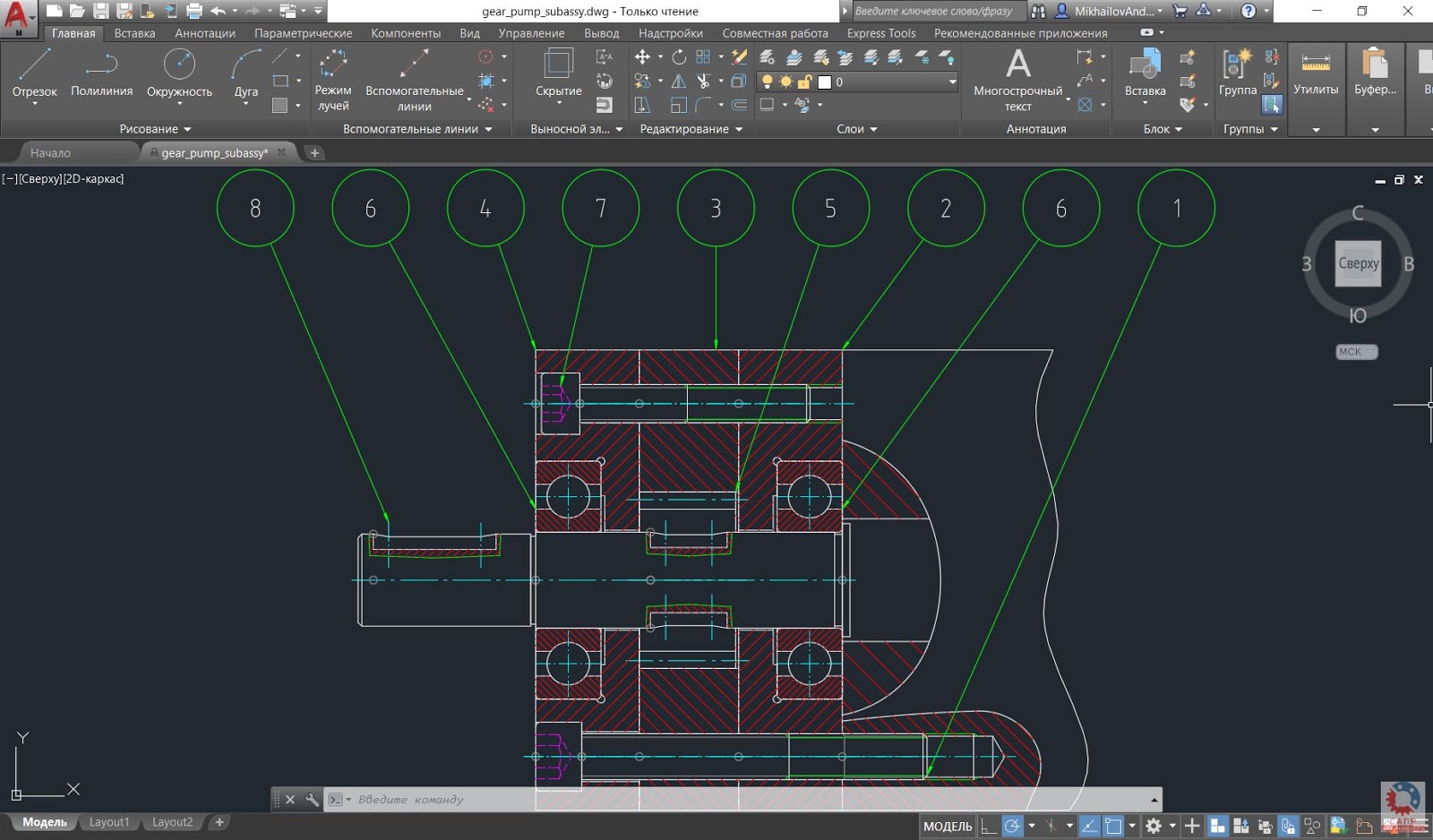Switch to Начало start tab

[50, 153]
